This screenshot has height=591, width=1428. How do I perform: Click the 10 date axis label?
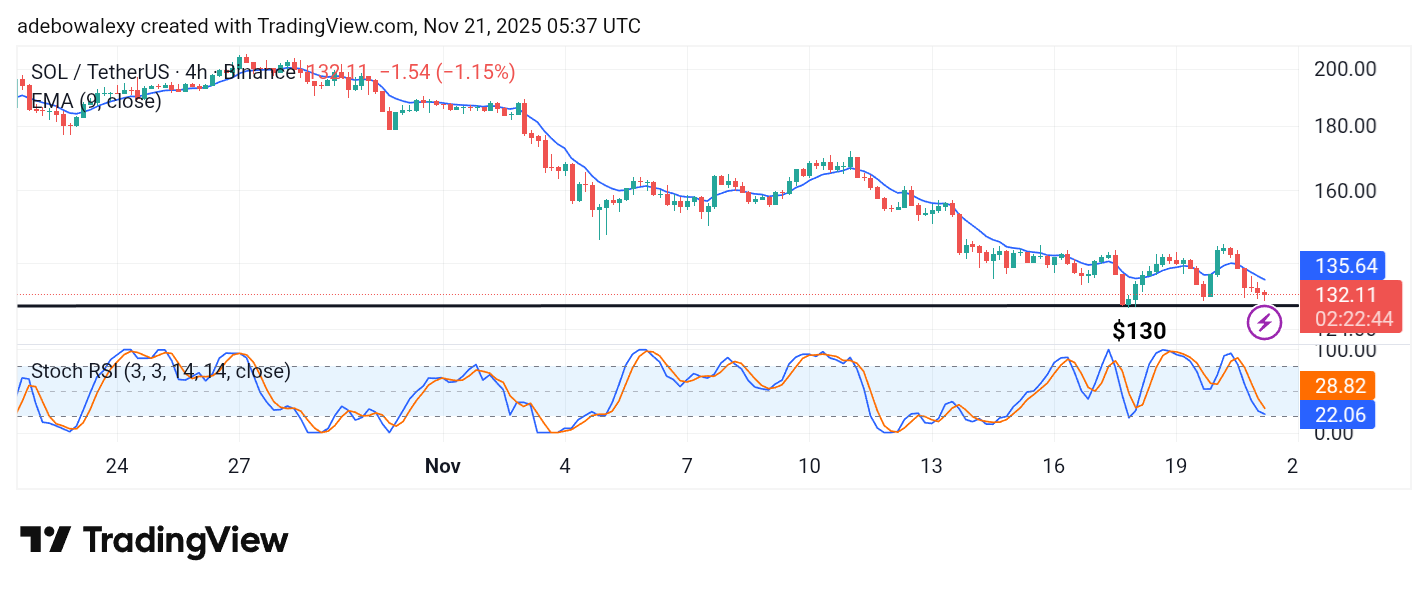(809, 466)
